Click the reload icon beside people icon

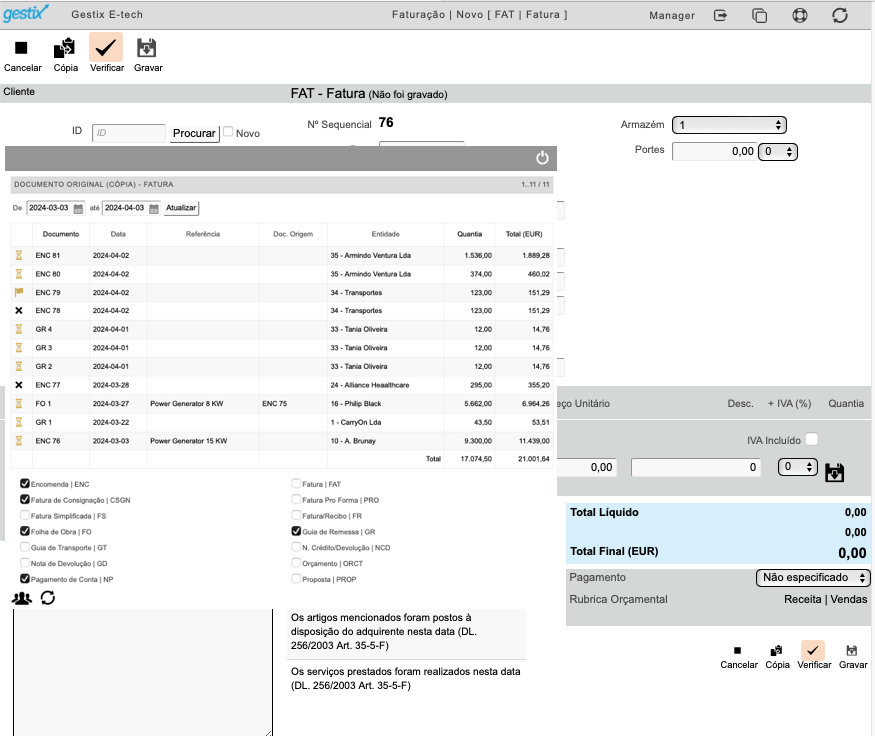(x=48, y=598)
